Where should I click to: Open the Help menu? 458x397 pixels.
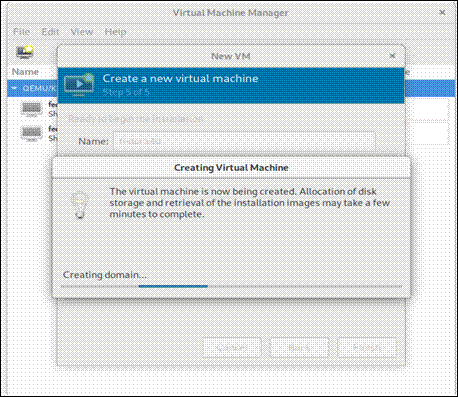[x=115, y=32]
